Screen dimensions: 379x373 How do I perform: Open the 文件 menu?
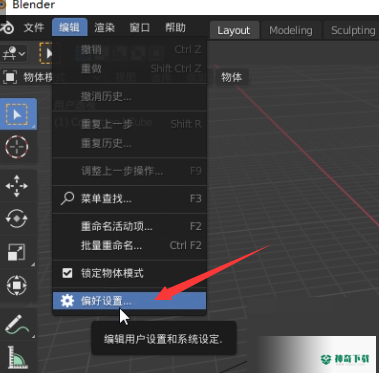click(34, 28)
